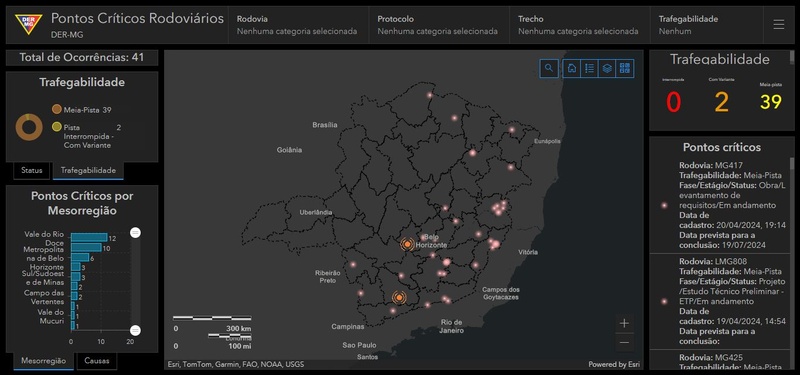Open the Trecho category selector
Viewport: 800px width, 375px height.
[x=580, y=25]
